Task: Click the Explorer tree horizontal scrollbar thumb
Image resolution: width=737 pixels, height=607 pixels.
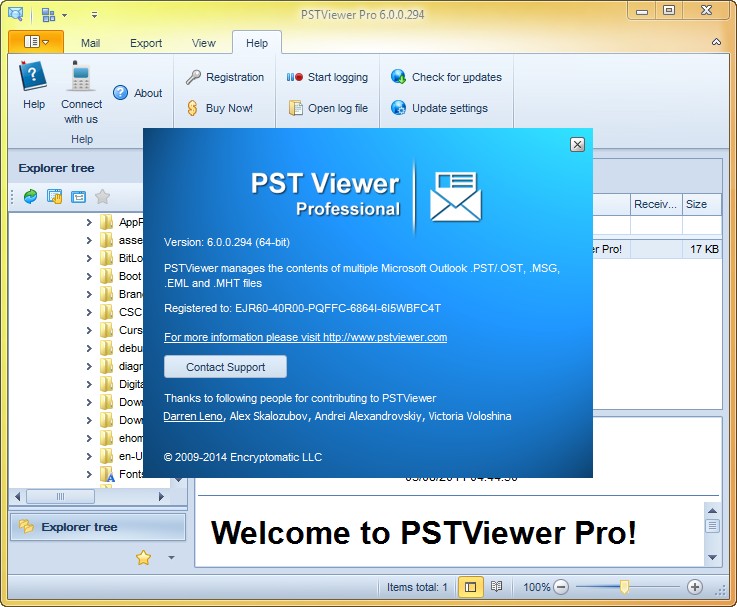Action: coord(60,497)
